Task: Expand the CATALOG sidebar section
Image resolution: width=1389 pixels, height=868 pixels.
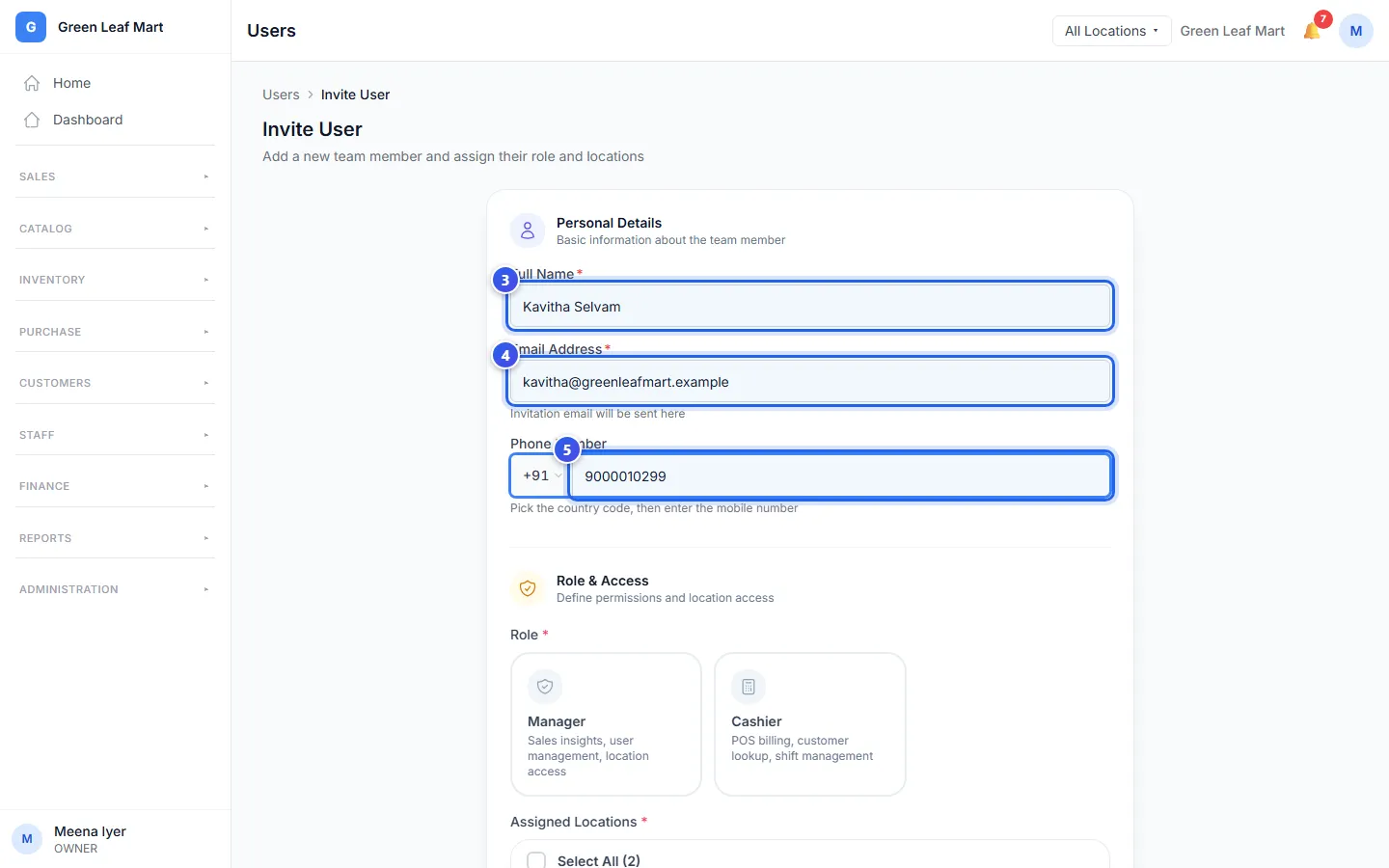Action: click(115, 229)
